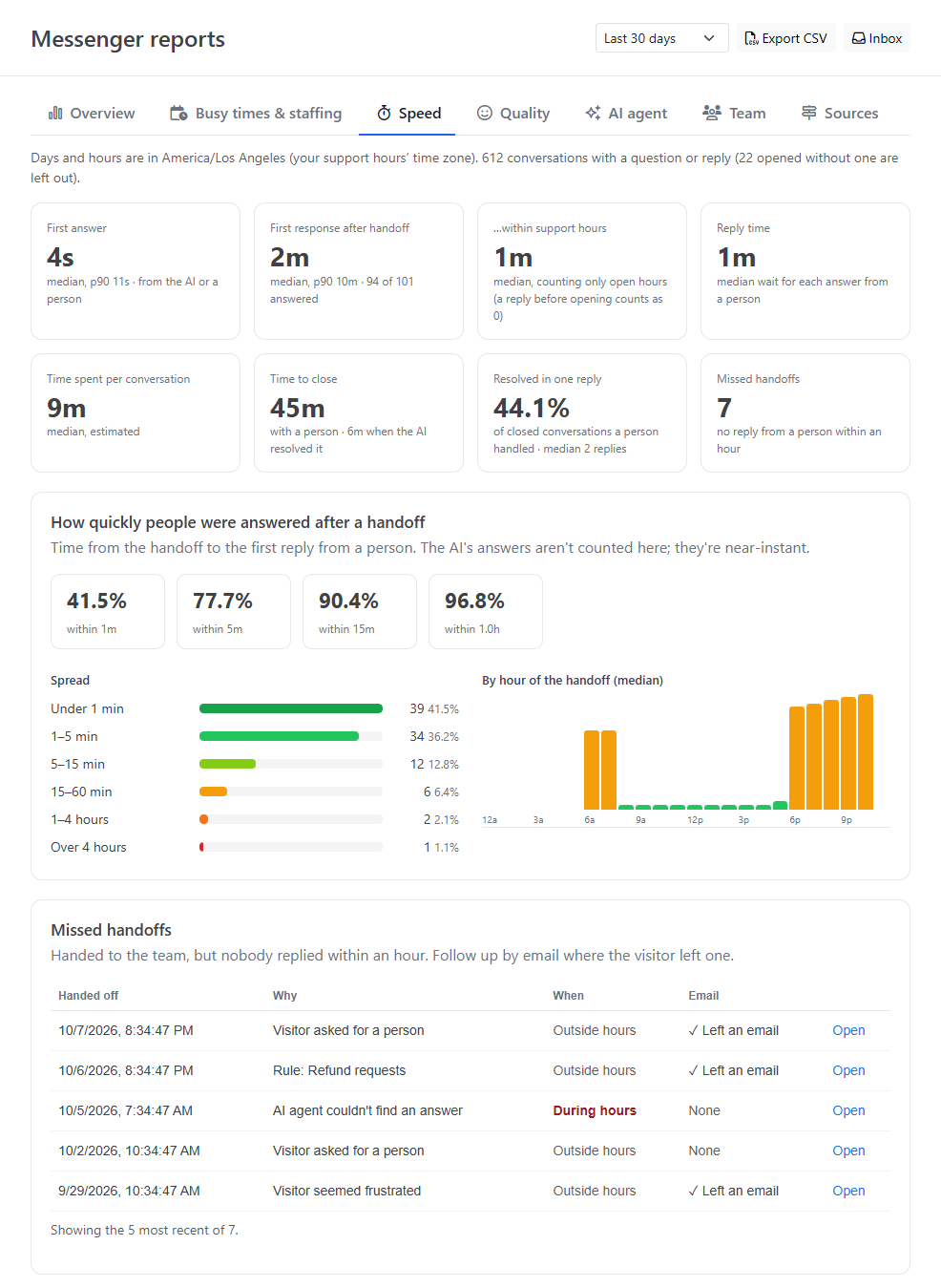The width and height of the screenshot is (941, 1288).
Task: Click 'Showing the 5 most recent of 7'
Action: point(144,1230)
